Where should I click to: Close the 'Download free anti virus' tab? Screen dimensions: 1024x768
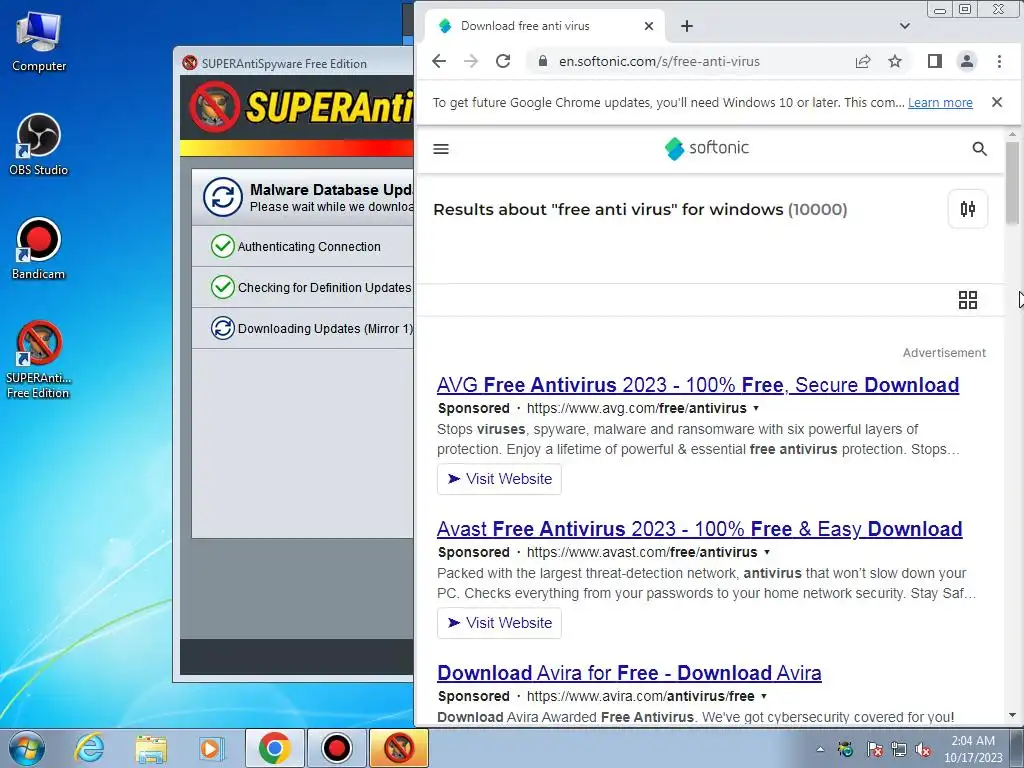648,26
